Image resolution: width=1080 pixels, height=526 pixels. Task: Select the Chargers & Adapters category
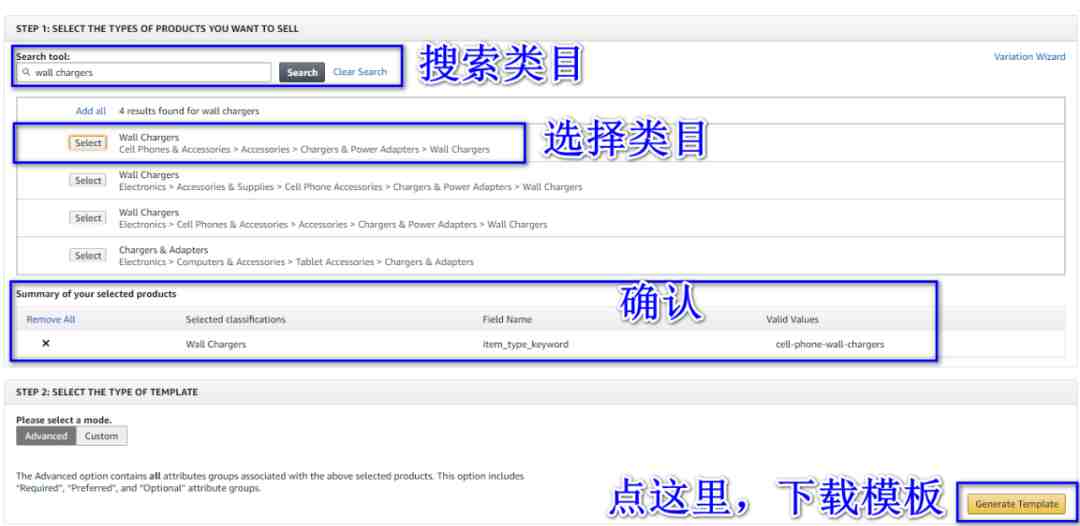pyautogui.click(x=87, y=255)
